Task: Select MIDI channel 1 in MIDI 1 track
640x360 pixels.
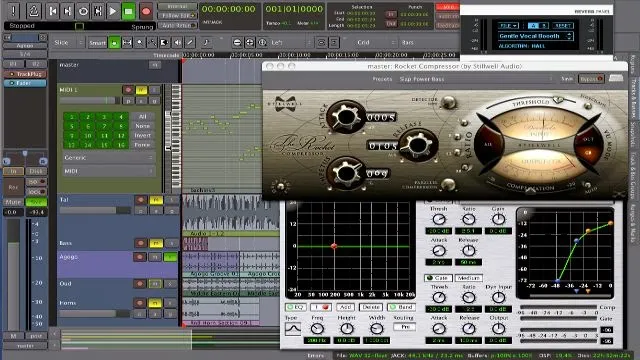Action: point(71,117)
